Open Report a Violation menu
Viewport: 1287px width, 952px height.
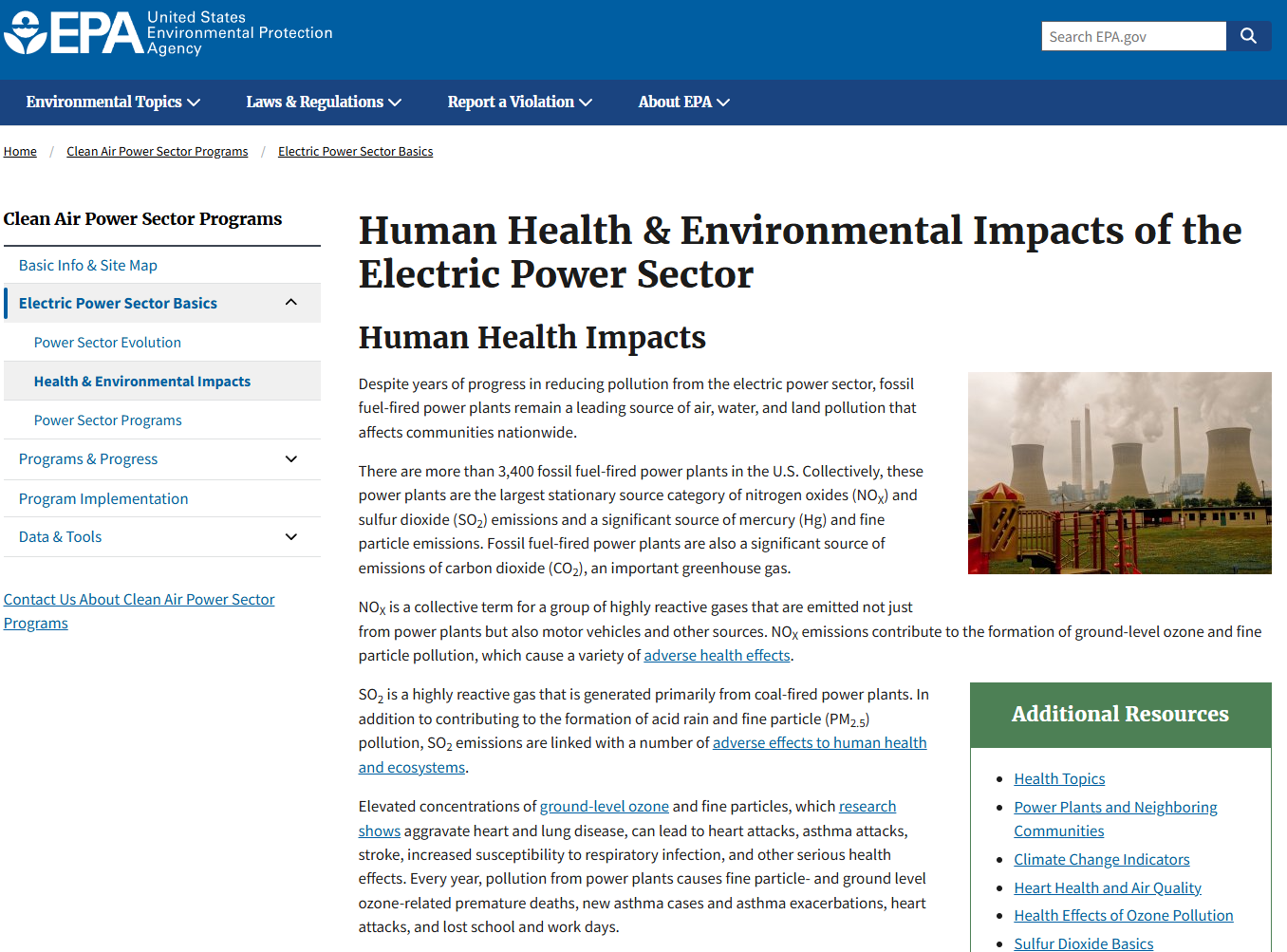pyautogui.click(x=520, y=102)
